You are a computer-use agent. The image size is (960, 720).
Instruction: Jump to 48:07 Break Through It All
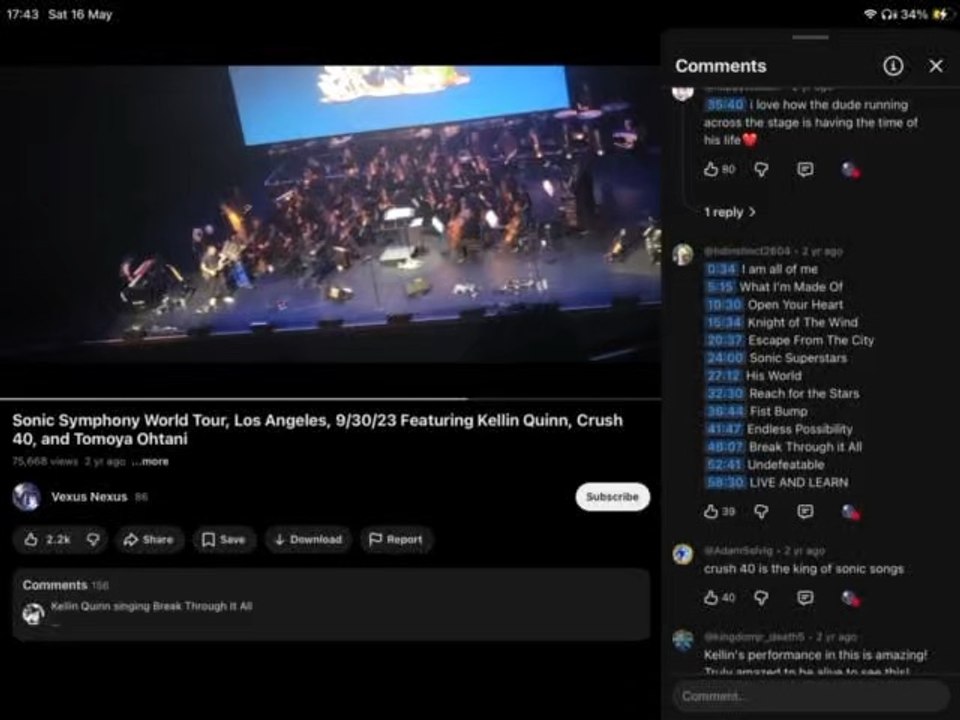[x=725, y=447]
